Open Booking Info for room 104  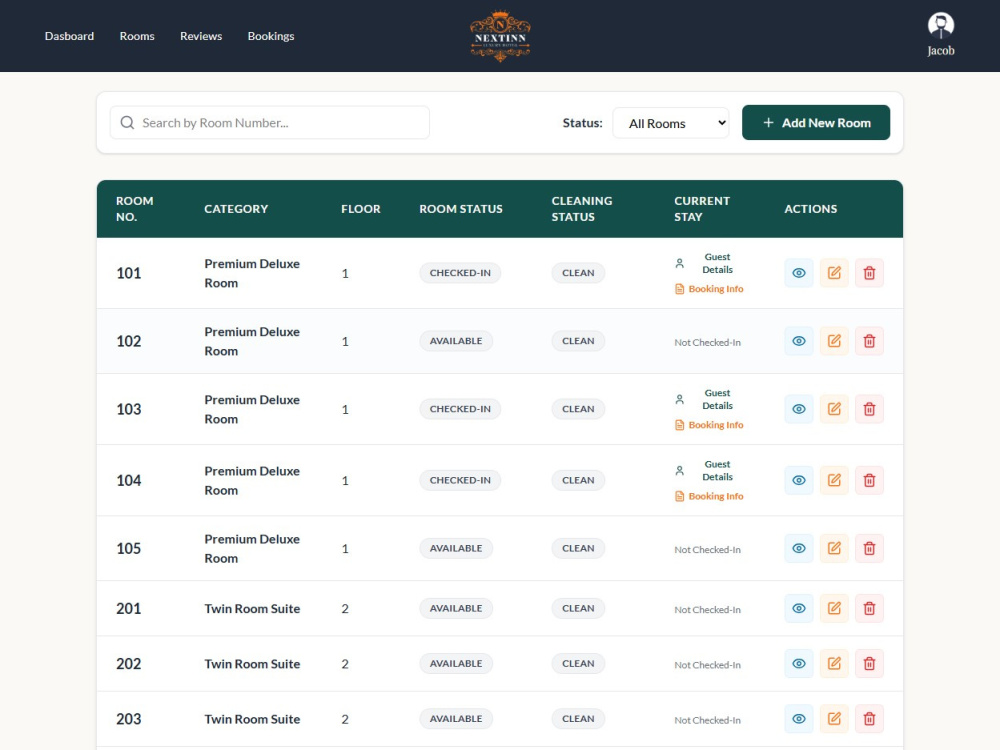709,496
